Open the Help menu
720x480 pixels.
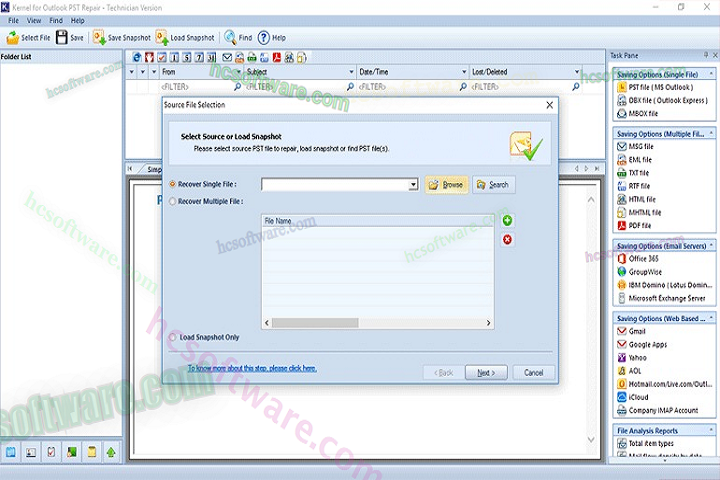click(78, 21)
